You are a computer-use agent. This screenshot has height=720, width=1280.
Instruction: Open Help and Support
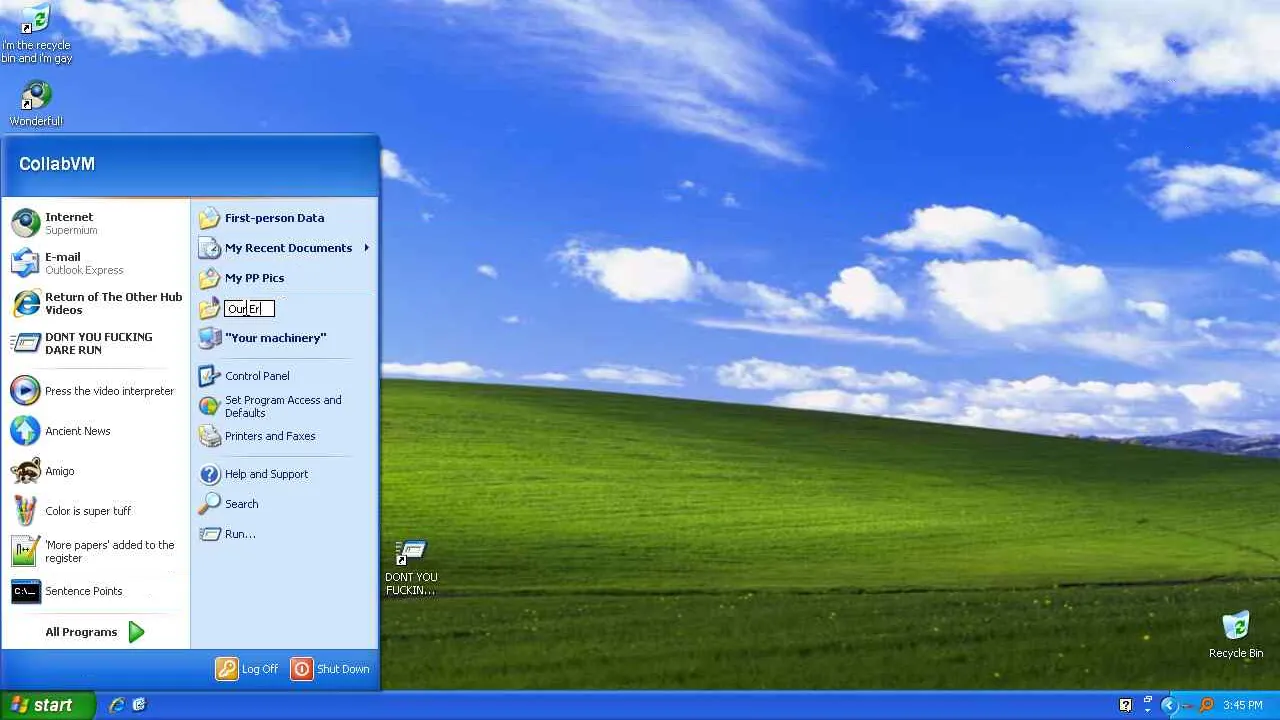[285, 474]
